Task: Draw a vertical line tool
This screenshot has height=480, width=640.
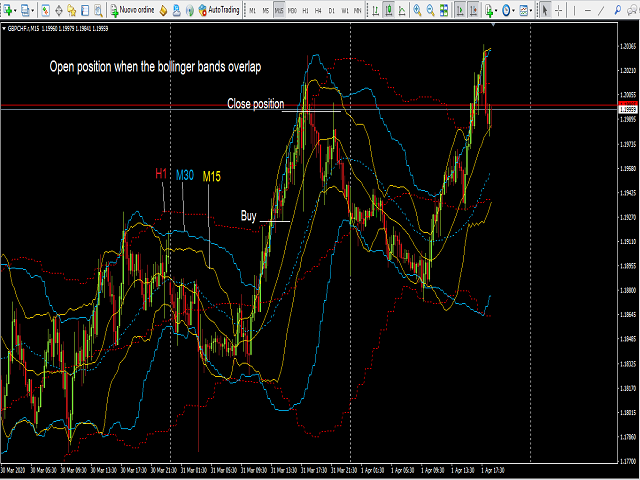Action: 574,10
